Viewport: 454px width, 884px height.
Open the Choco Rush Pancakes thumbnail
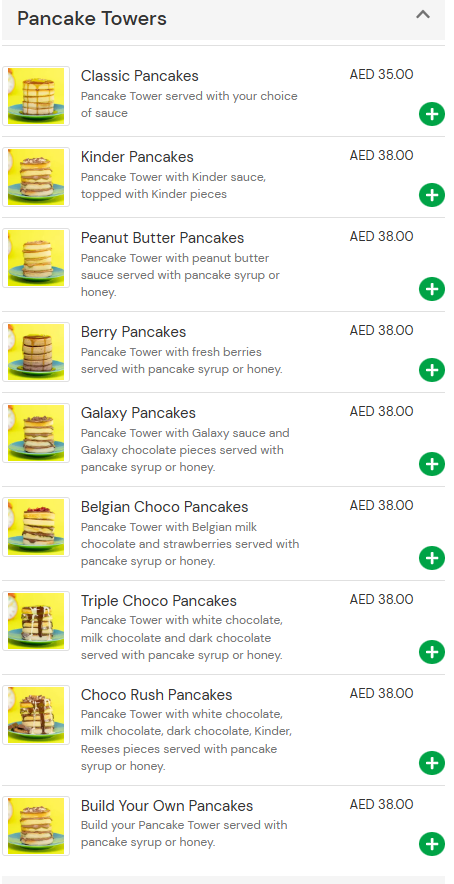(x=36, y=715)
